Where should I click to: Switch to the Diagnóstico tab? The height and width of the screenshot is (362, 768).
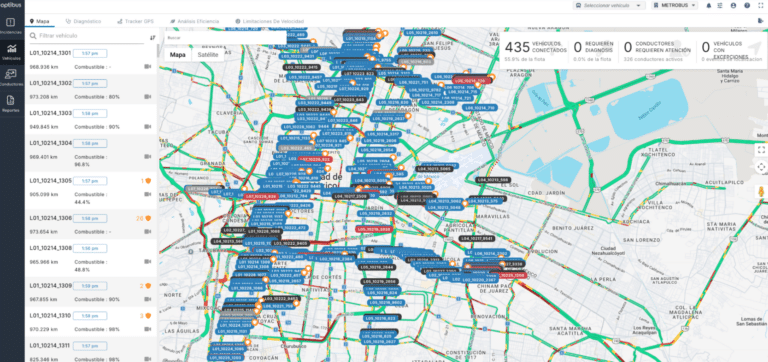[83, 22]
